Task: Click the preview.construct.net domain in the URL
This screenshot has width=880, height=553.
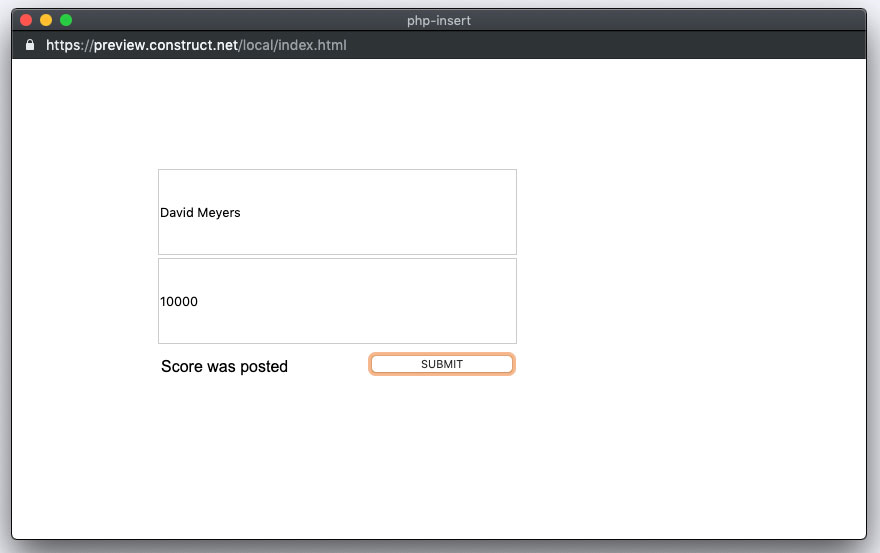Action: (x=166, y=45)
